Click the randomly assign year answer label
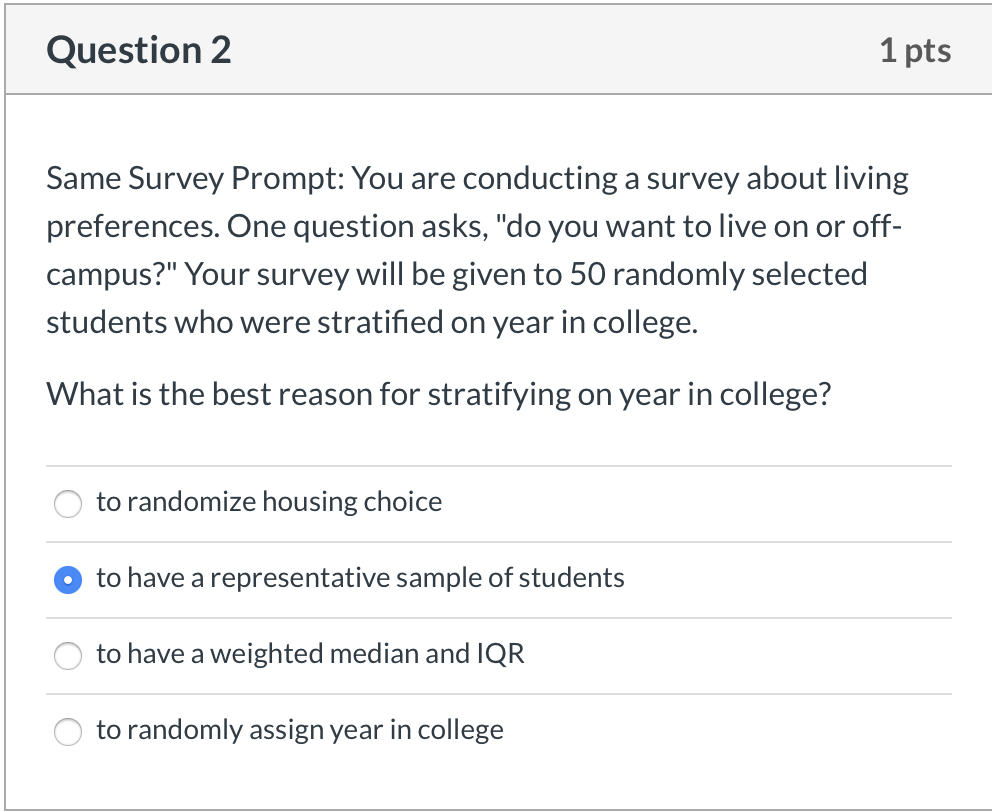Viewport: 992px width, 812px height. pos(299,731)
